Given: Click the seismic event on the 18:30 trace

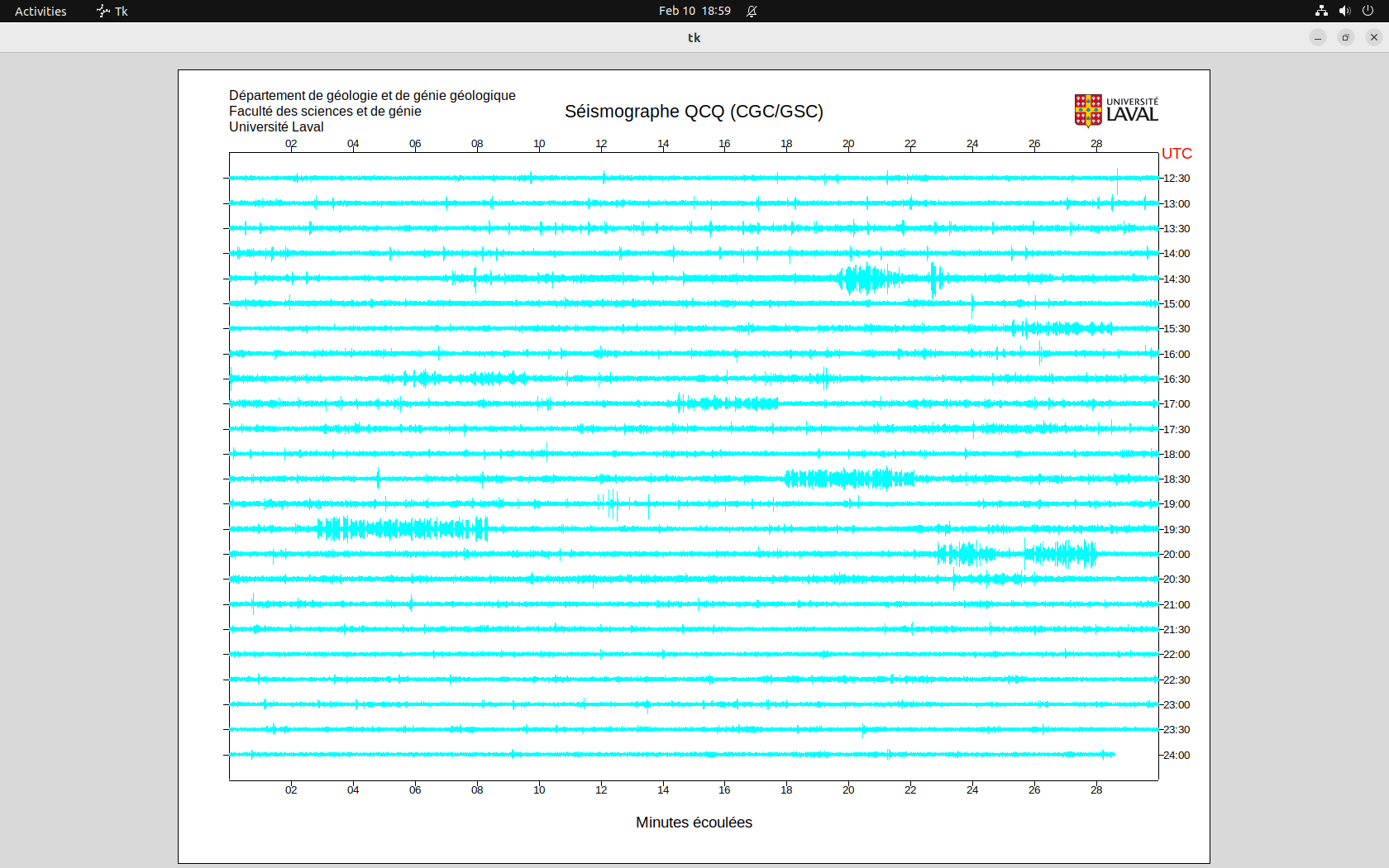Looking at the screenshot, I should tap(849, 479).
